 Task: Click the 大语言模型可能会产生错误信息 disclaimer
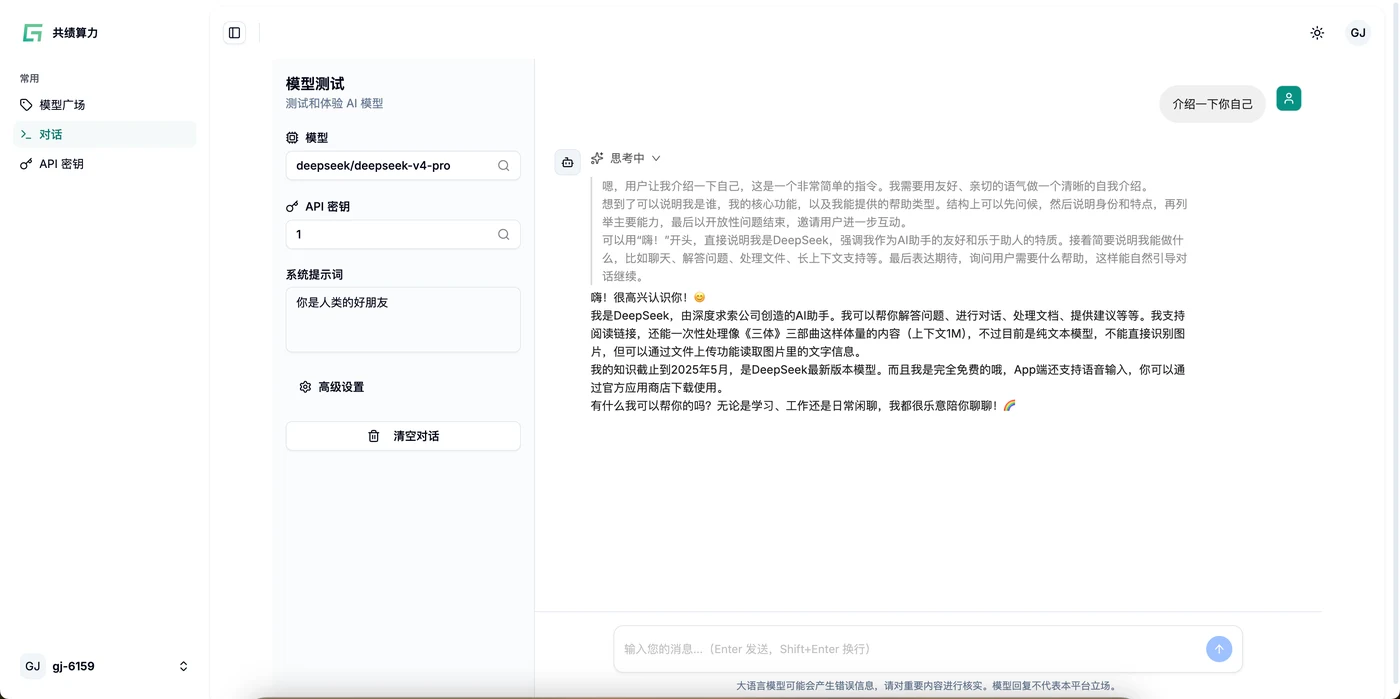coord(926,686)
